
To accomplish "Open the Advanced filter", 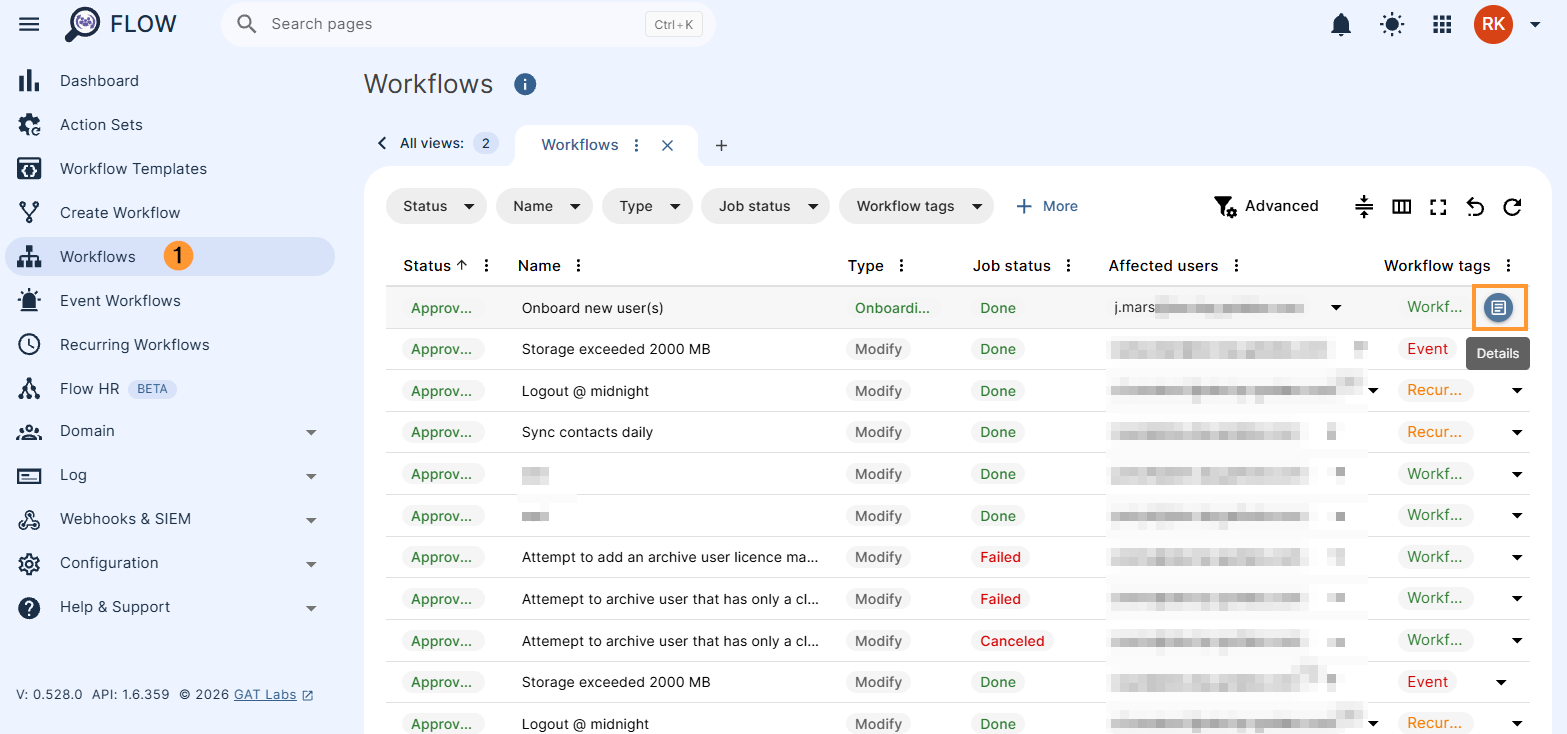I will click(x=1266, y=206).
